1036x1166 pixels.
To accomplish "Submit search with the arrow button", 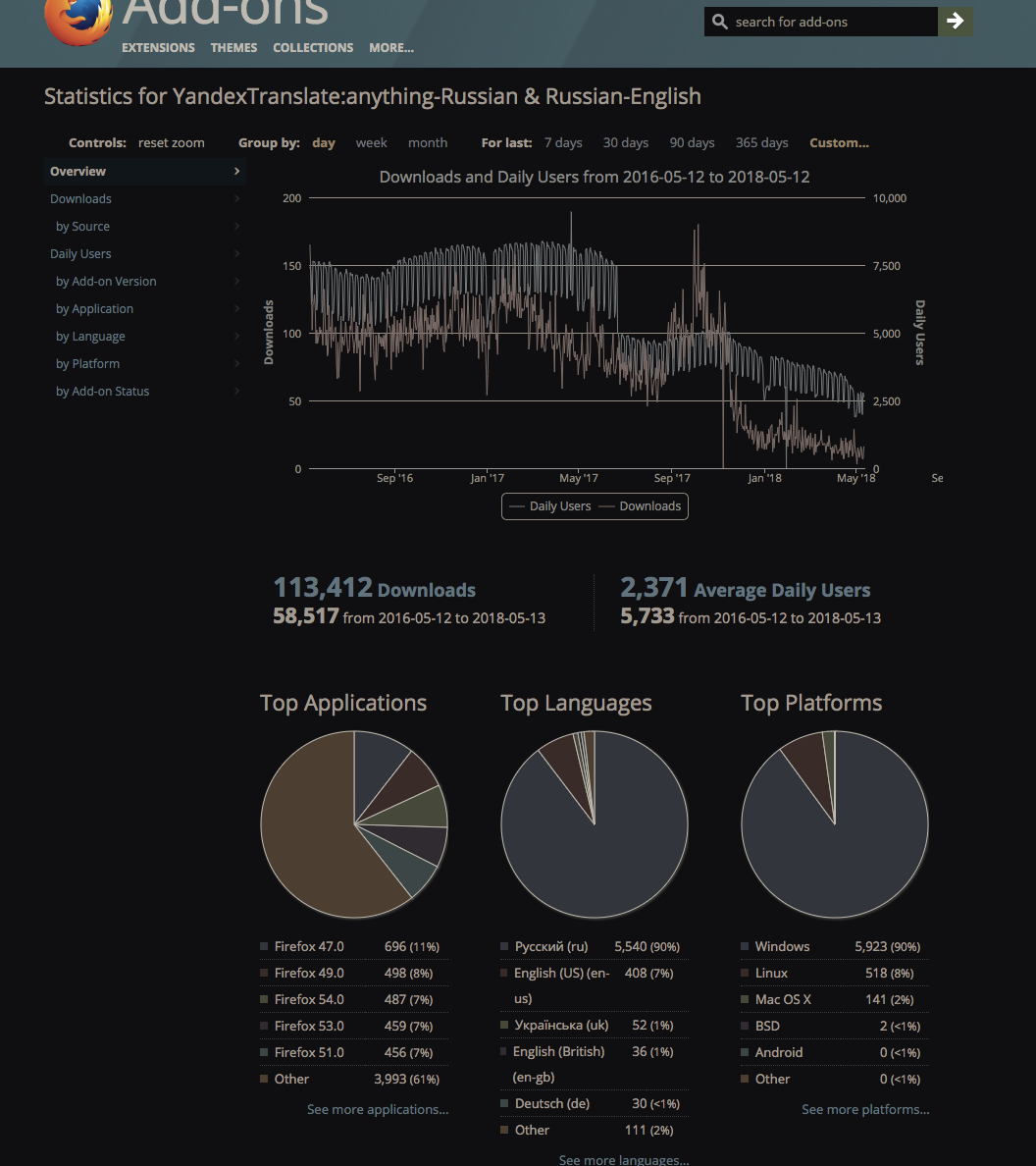I will (955, 22).
